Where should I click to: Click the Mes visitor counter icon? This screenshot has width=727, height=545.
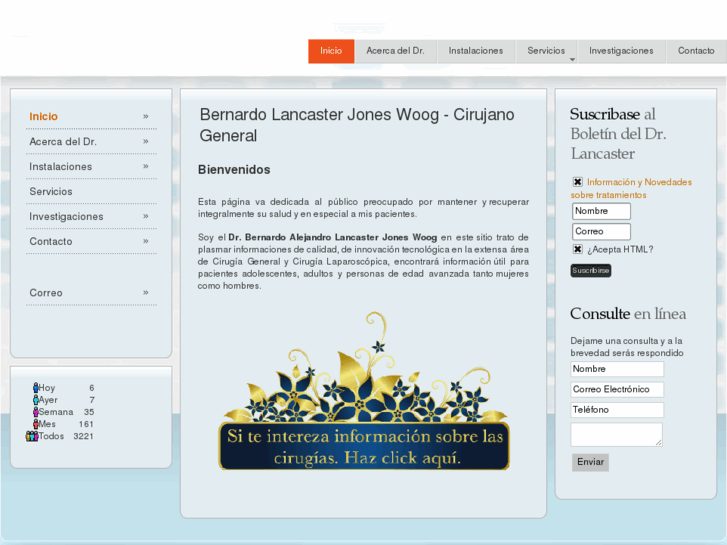pyautogui.click(x=35, y=423)
